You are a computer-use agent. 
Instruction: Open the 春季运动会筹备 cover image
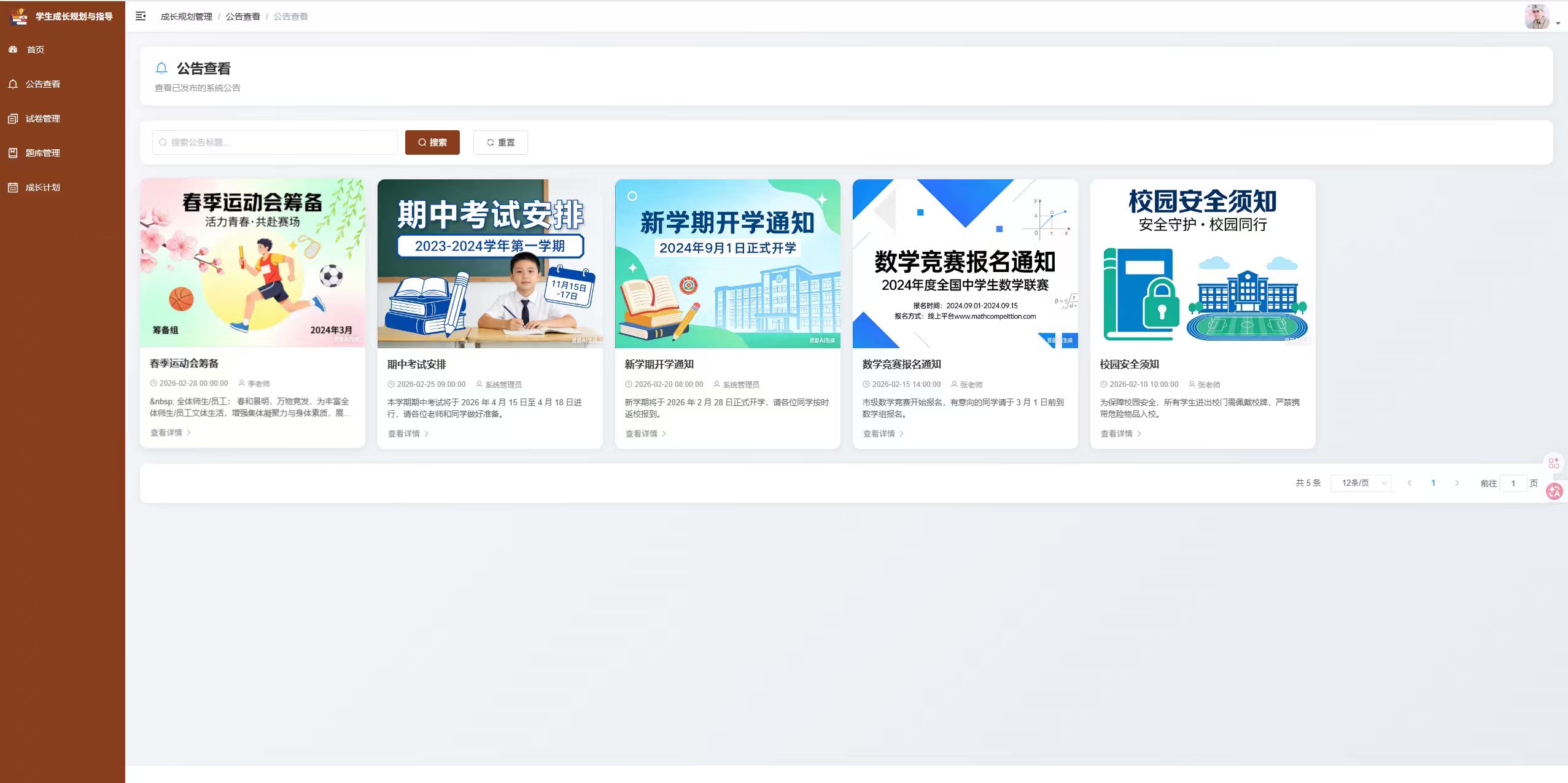pos(252,263)
